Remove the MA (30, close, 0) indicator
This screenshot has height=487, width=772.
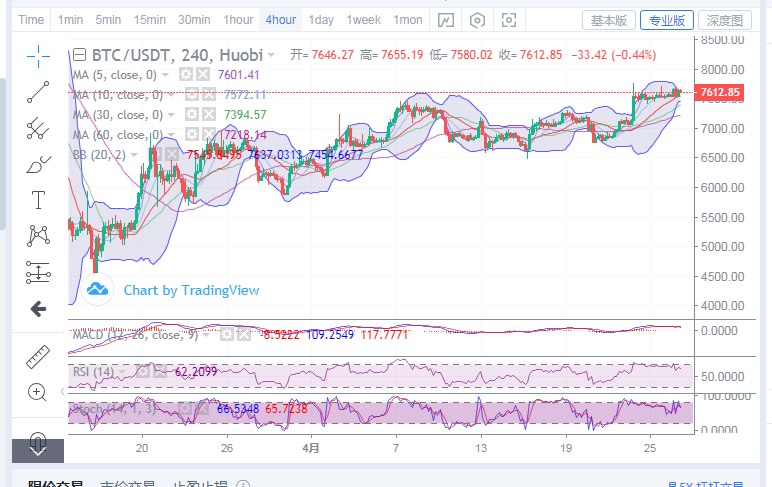(209, 115)
